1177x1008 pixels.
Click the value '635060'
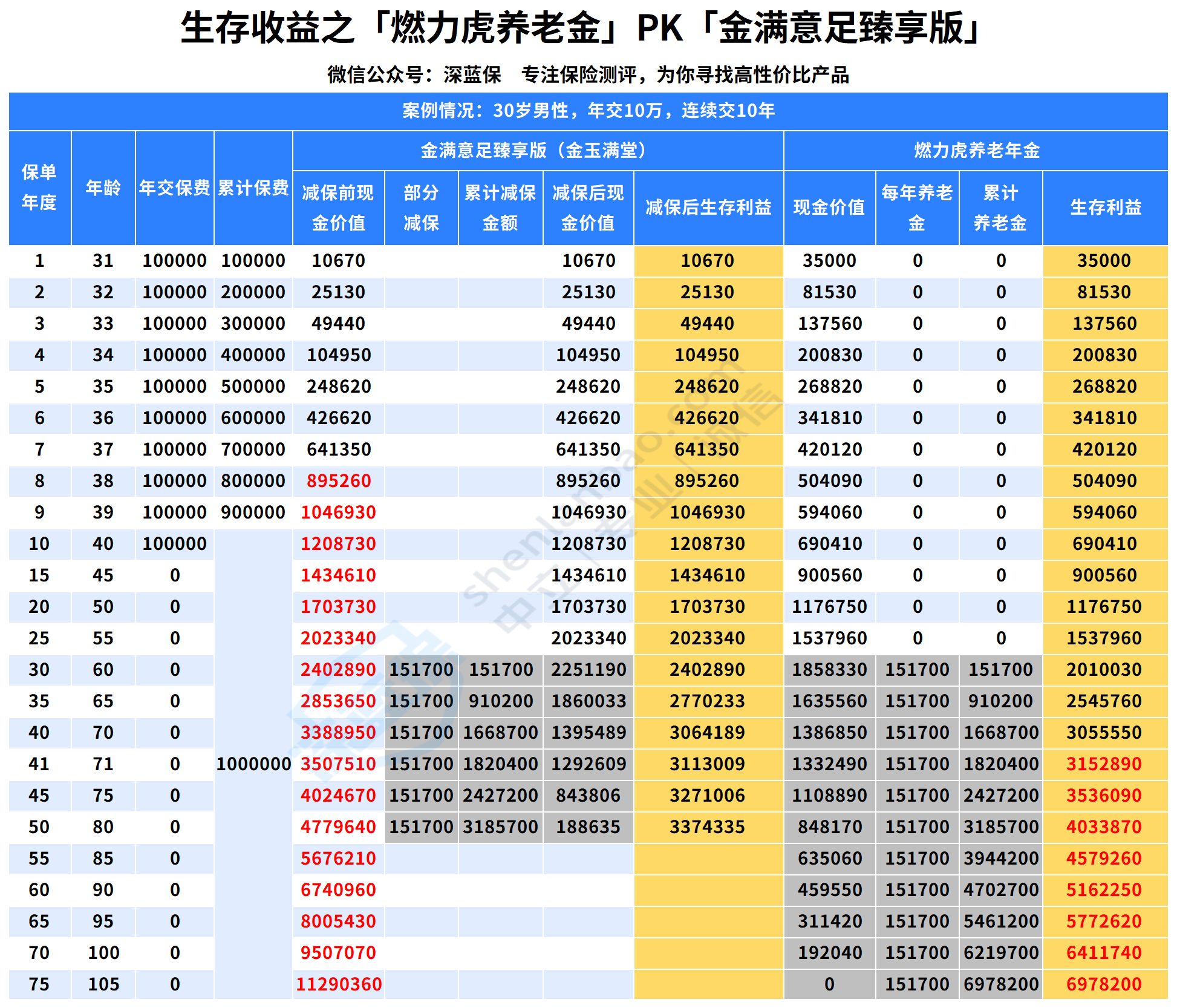(829, 859)
